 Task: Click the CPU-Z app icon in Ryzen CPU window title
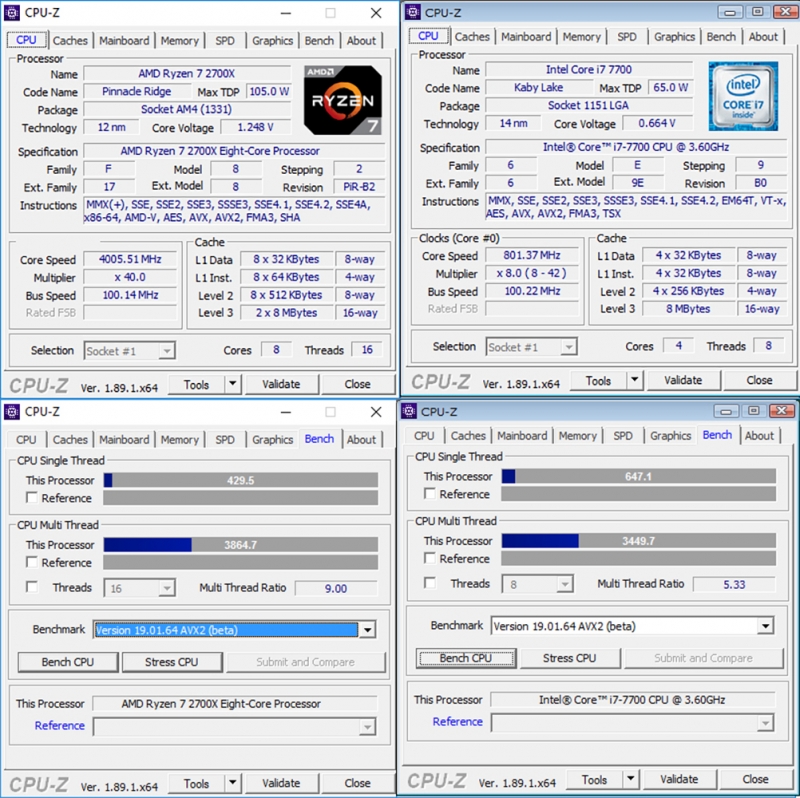pos(12,12)
